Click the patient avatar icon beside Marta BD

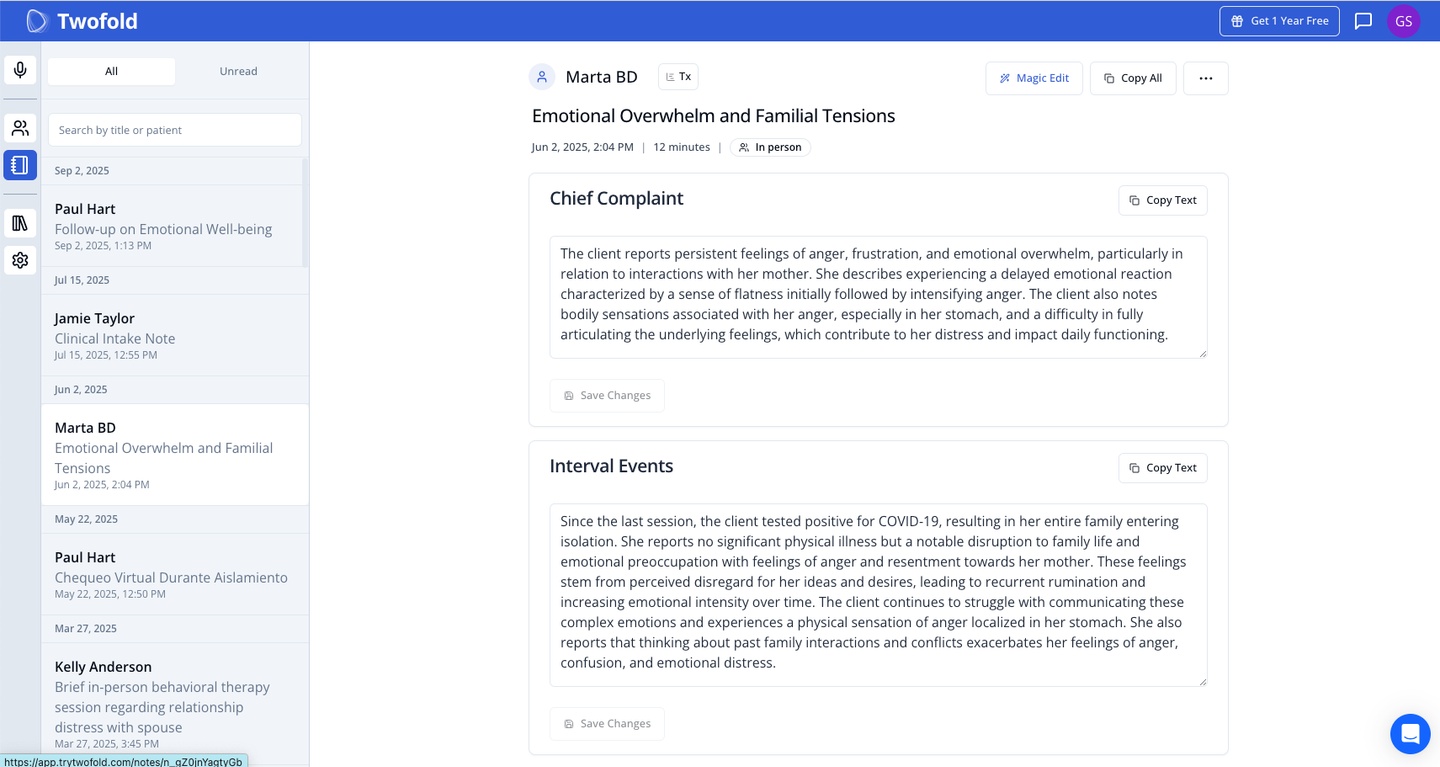(542, 77)
